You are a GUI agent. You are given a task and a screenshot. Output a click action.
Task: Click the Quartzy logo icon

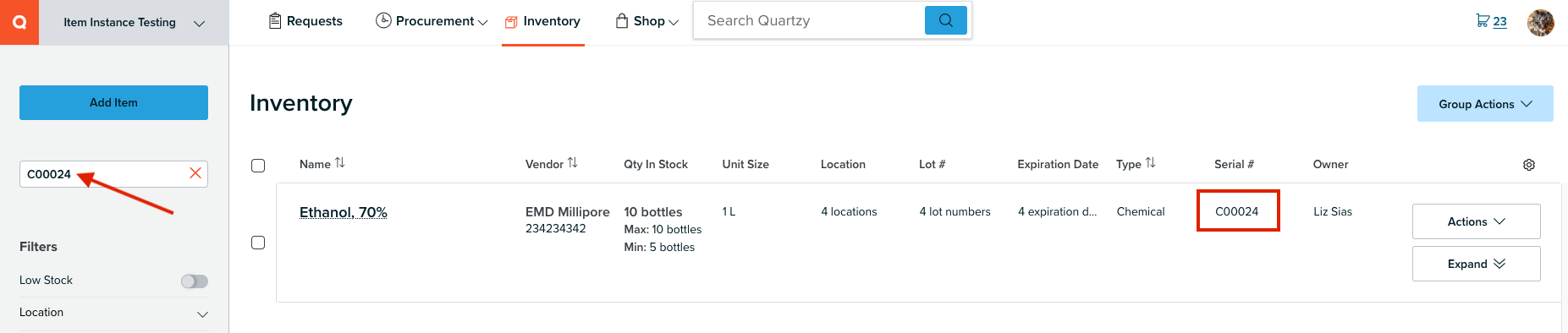(19, 22)
